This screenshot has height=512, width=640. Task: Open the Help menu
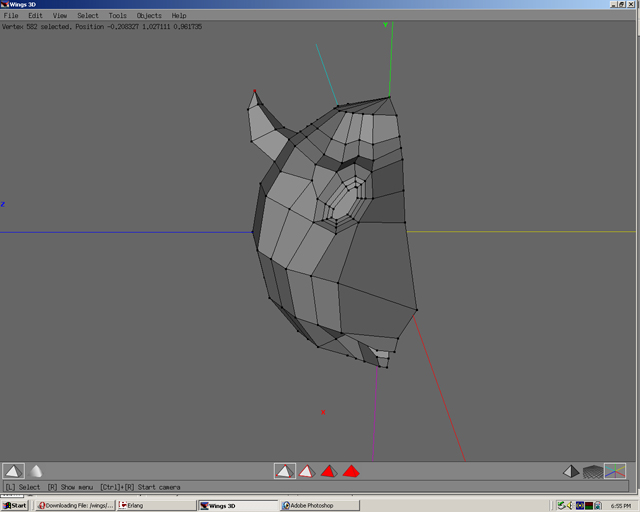tap(179, 16)
